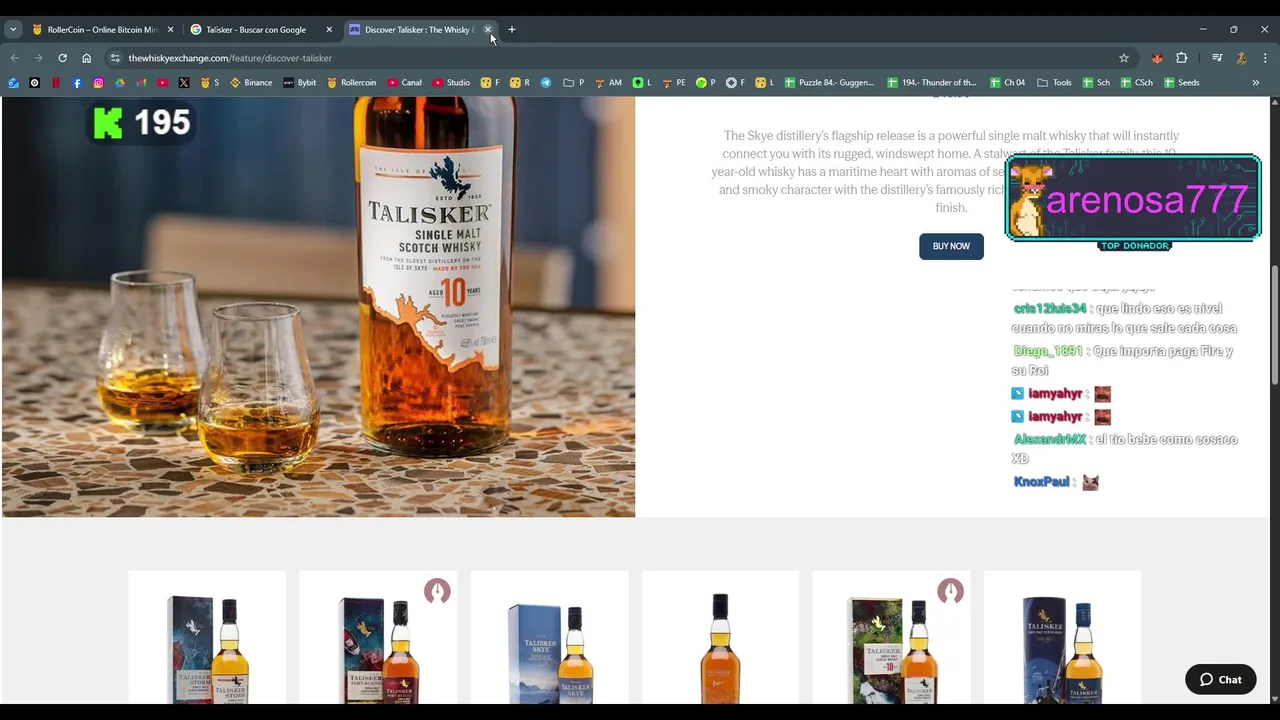
Task: Open the Telegram bookmark icon
Action: (546, 83)
